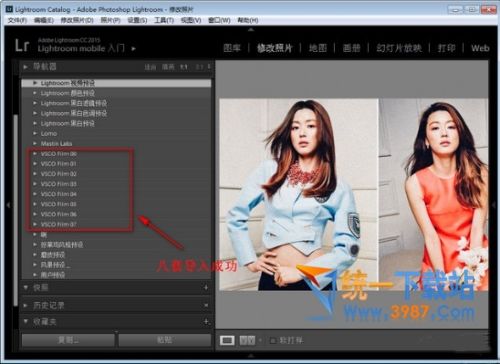Click the before/after YY comparison view icon

pyautogui.click(x=247, y=340)
